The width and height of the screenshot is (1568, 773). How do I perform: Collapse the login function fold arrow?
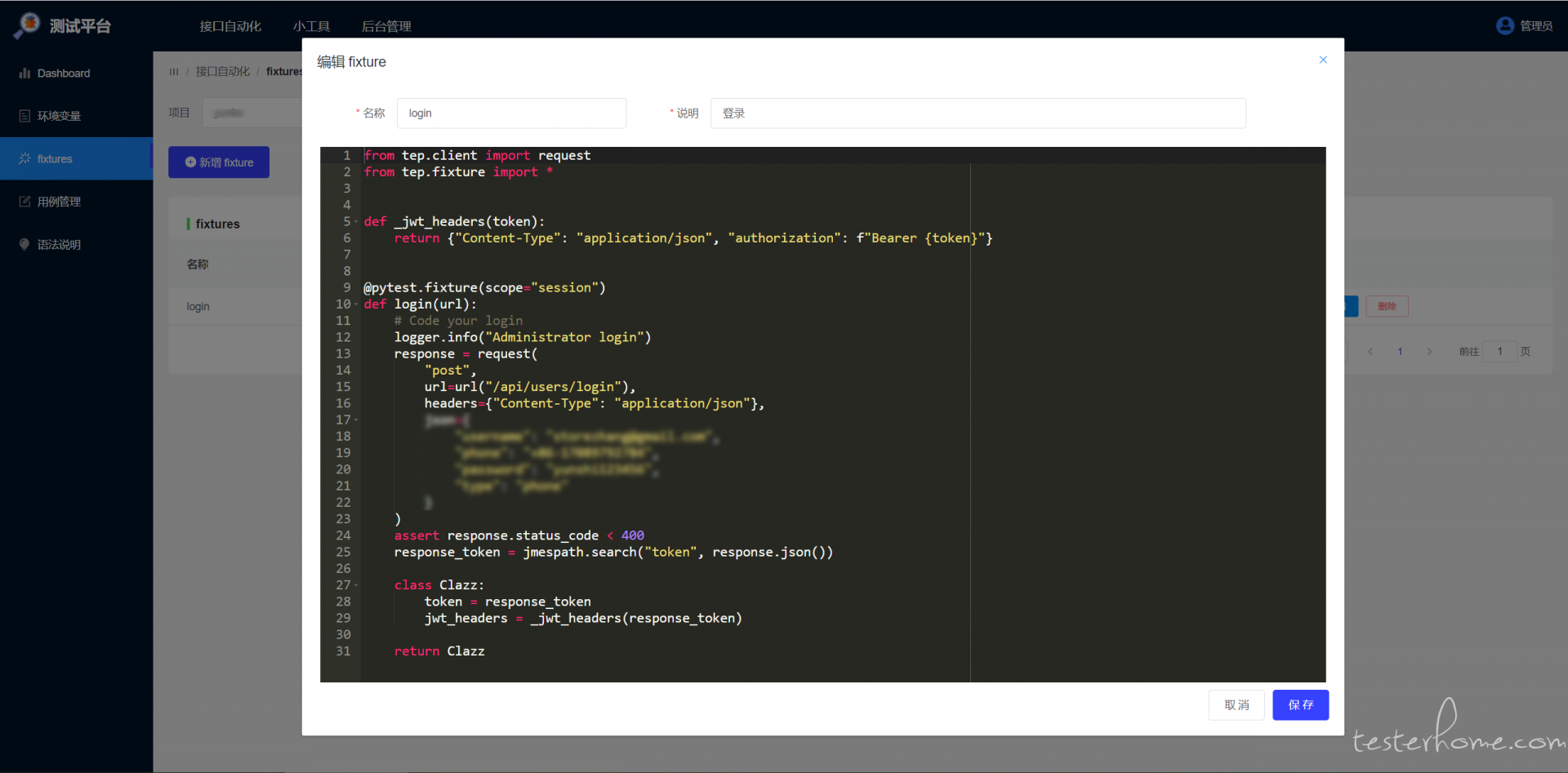356,304
